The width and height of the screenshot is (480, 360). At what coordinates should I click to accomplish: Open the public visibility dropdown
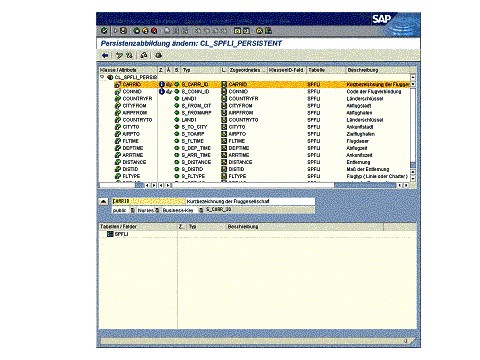[133, 210]
